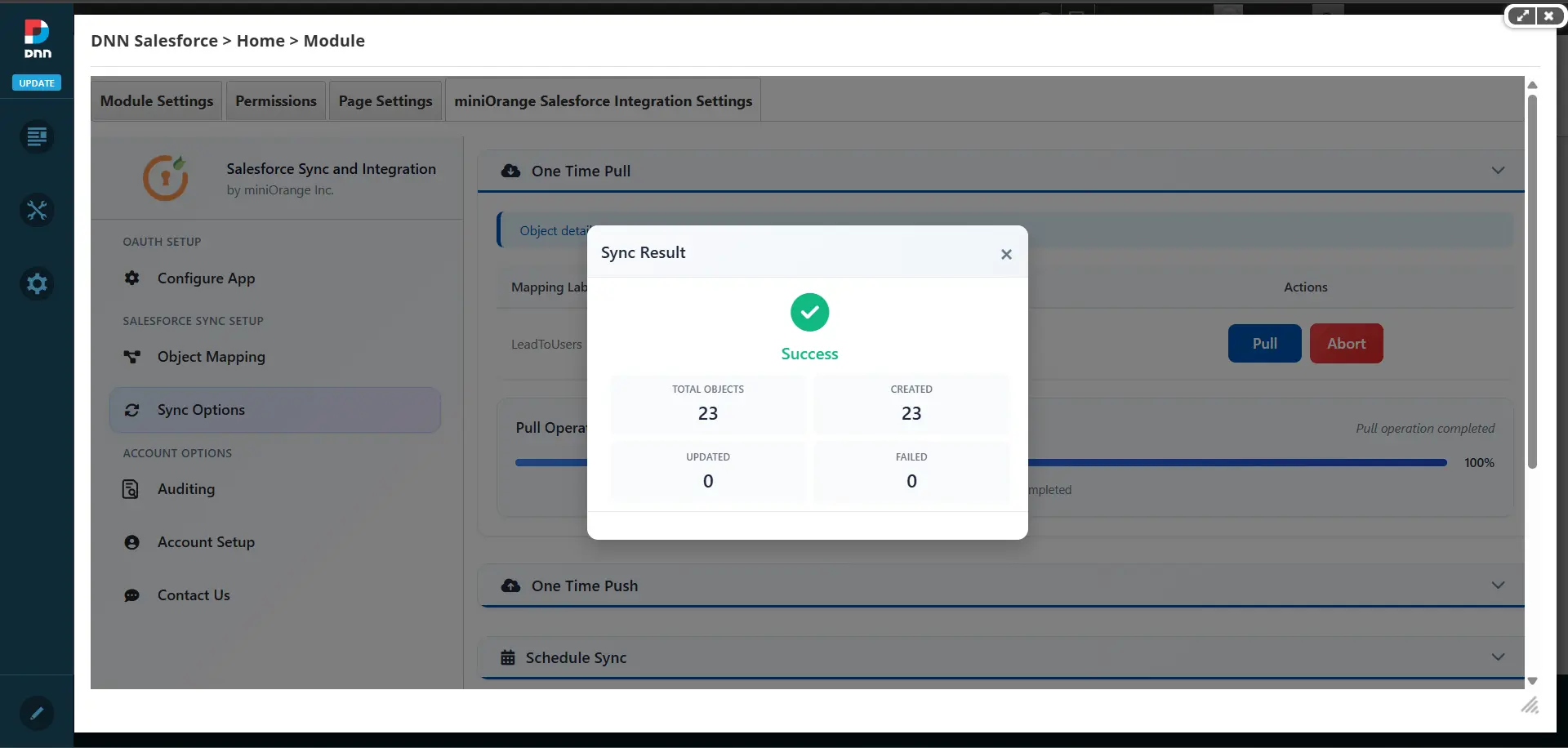Click the miniOrange logo icon

[x=166, y=177]
